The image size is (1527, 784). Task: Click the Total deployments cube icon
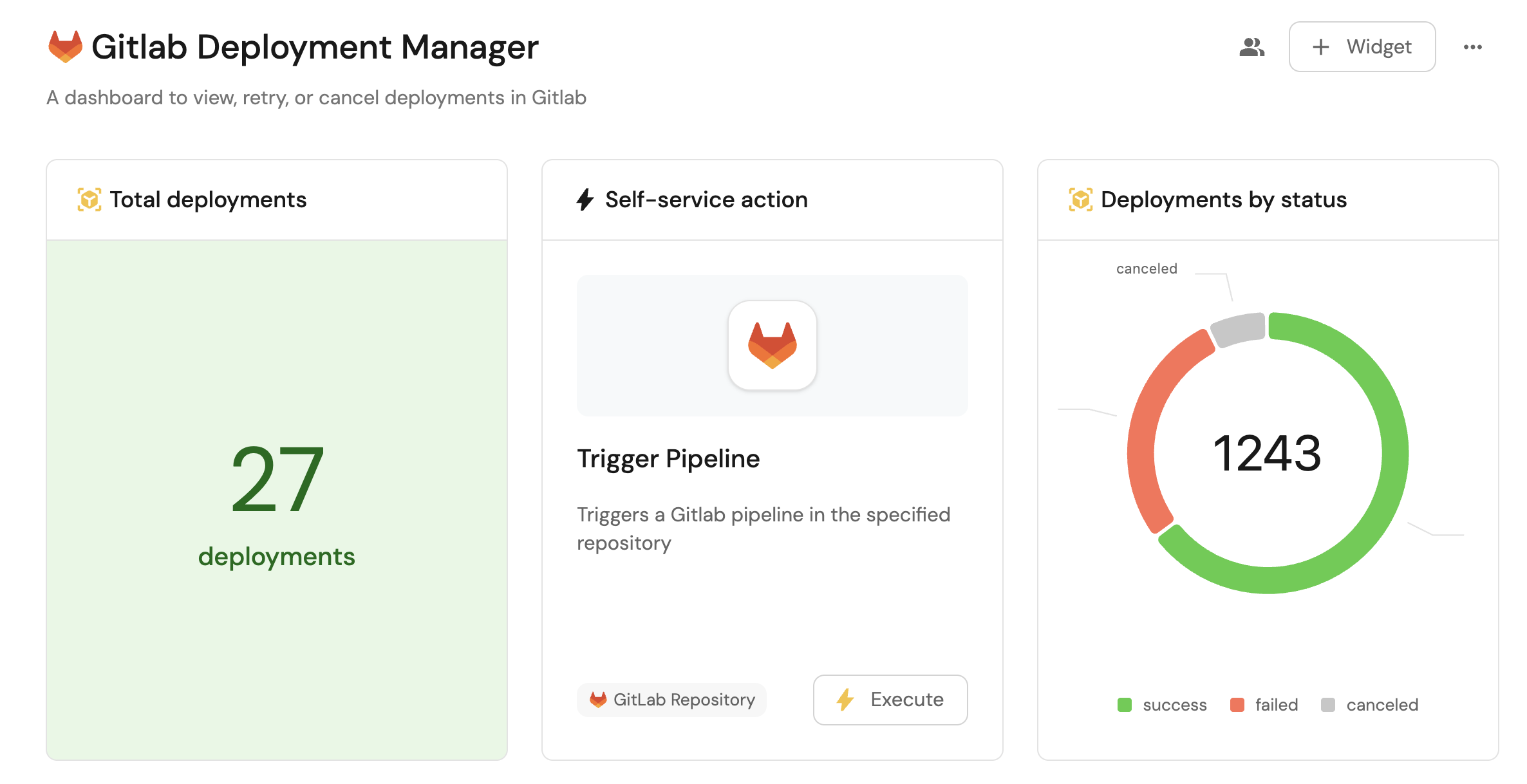point(89,200)
